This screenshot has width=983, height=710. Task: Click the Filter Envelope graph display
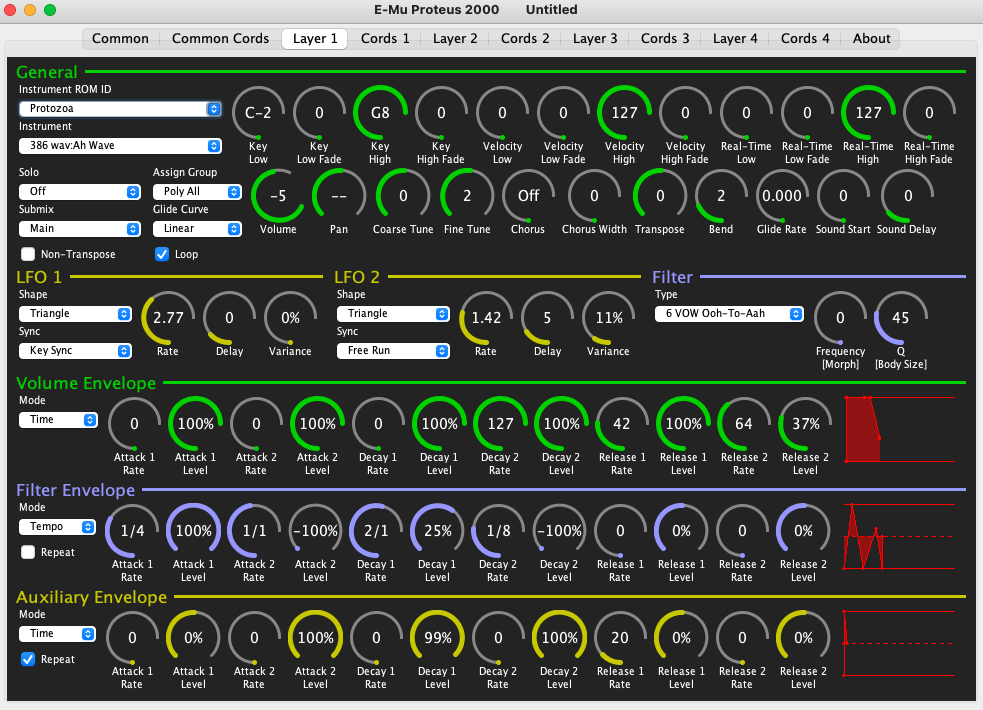click(900, 536)
